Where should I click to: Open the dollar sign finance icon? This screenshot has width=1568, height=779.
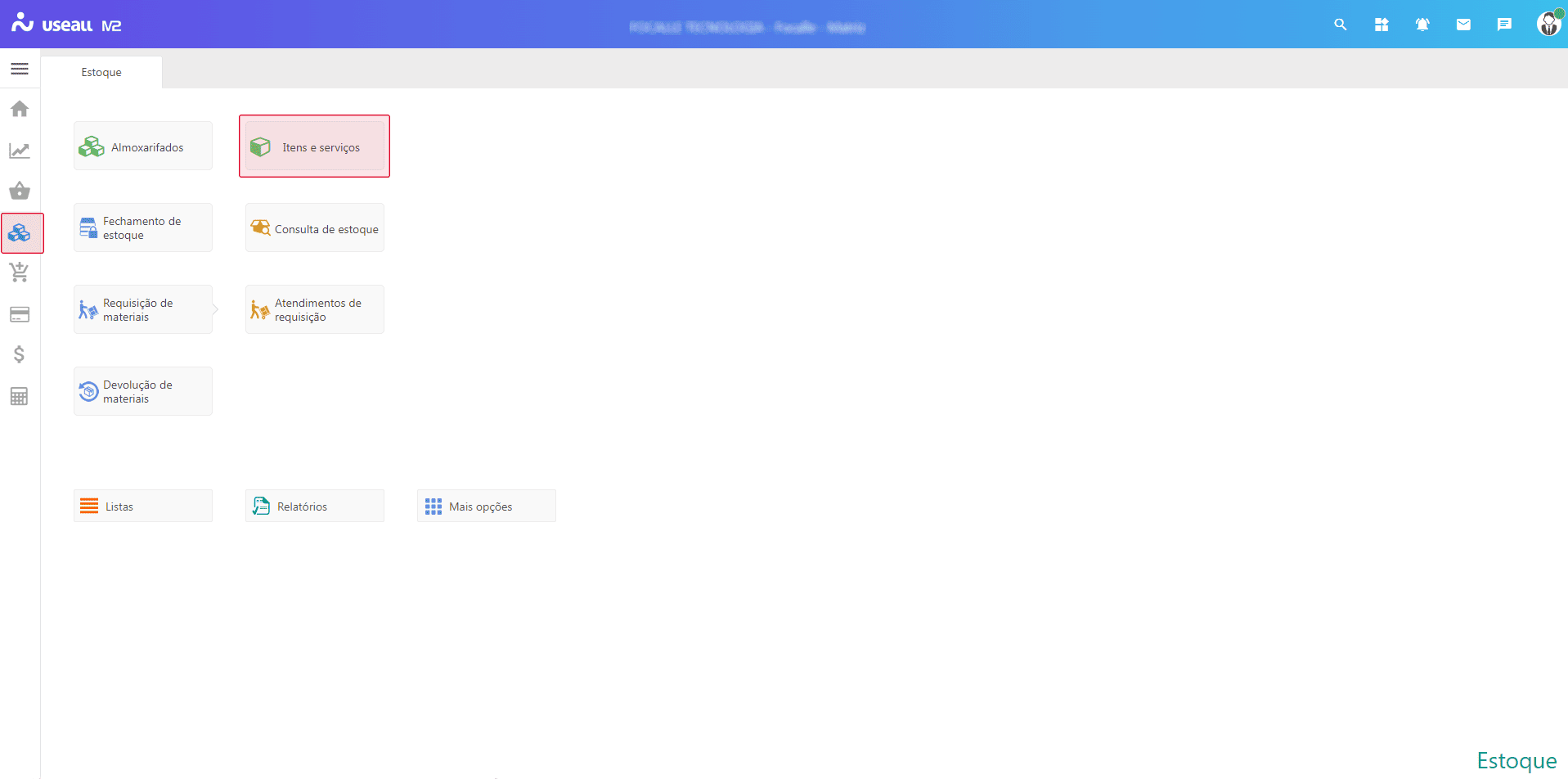pyautogui.click(x=20, y=354)
